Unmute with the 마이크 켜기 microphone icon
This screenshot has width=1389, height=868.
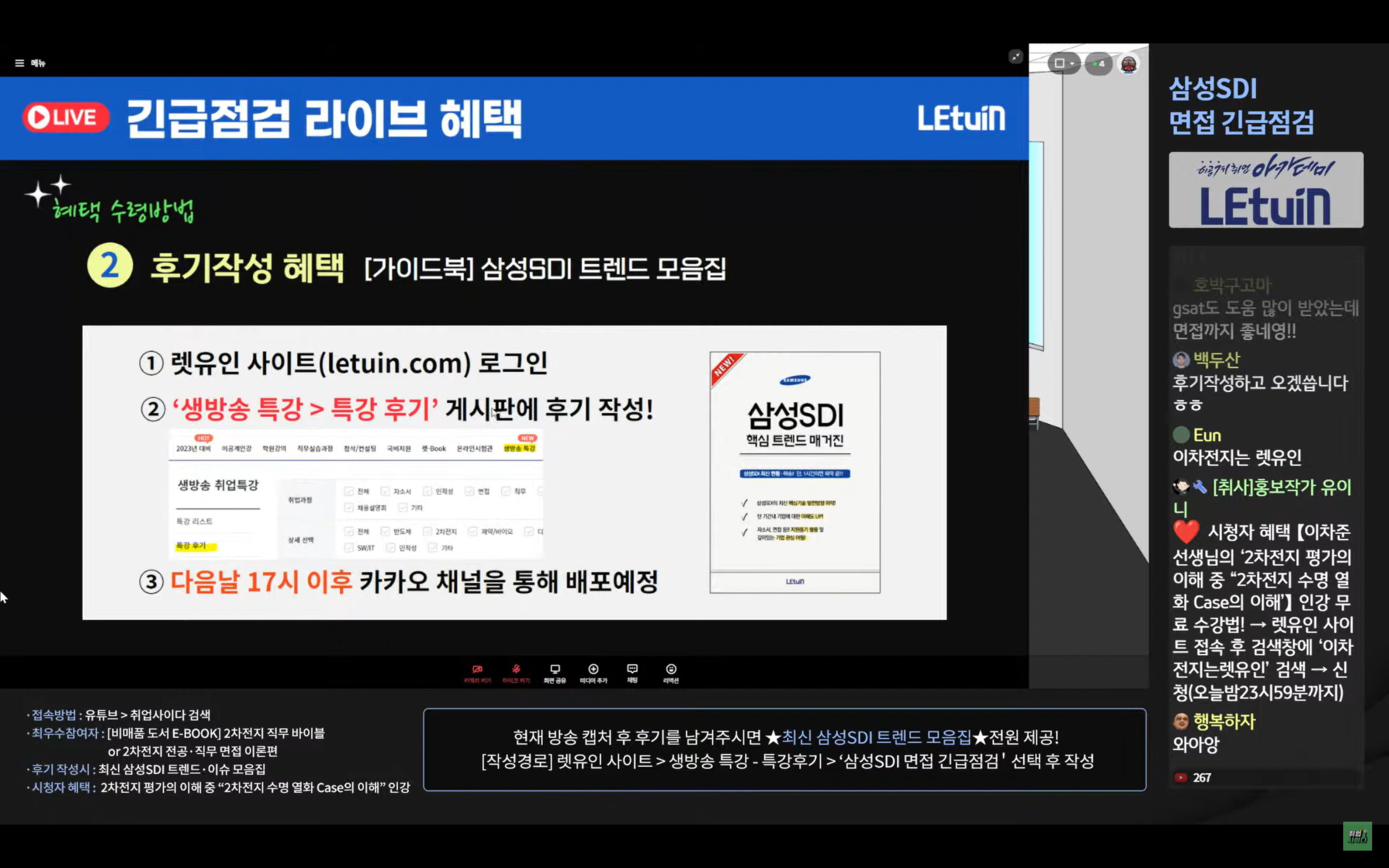[516, 670]
